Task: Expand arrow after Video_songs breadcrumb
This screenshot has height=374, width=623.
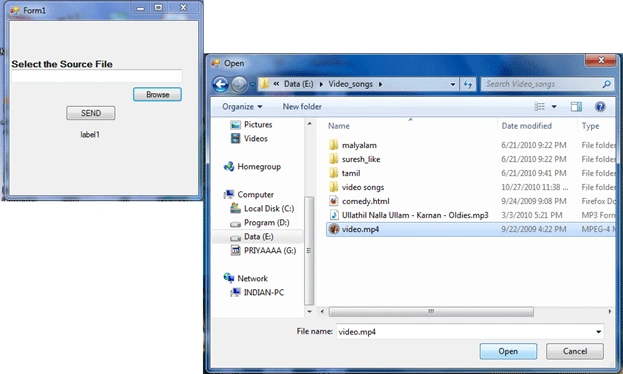Action: click(380, 84)
